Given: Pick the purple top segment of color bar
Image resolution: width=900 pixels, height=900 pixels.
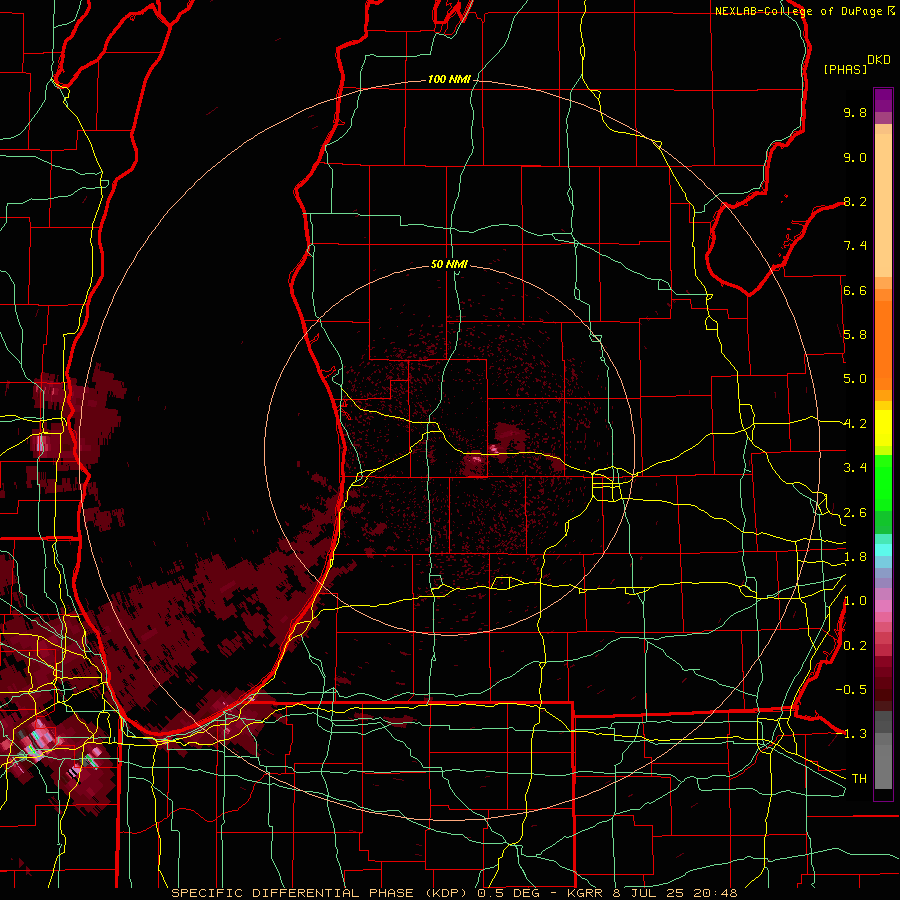Looking at the screenshot, I should [883, 100].
